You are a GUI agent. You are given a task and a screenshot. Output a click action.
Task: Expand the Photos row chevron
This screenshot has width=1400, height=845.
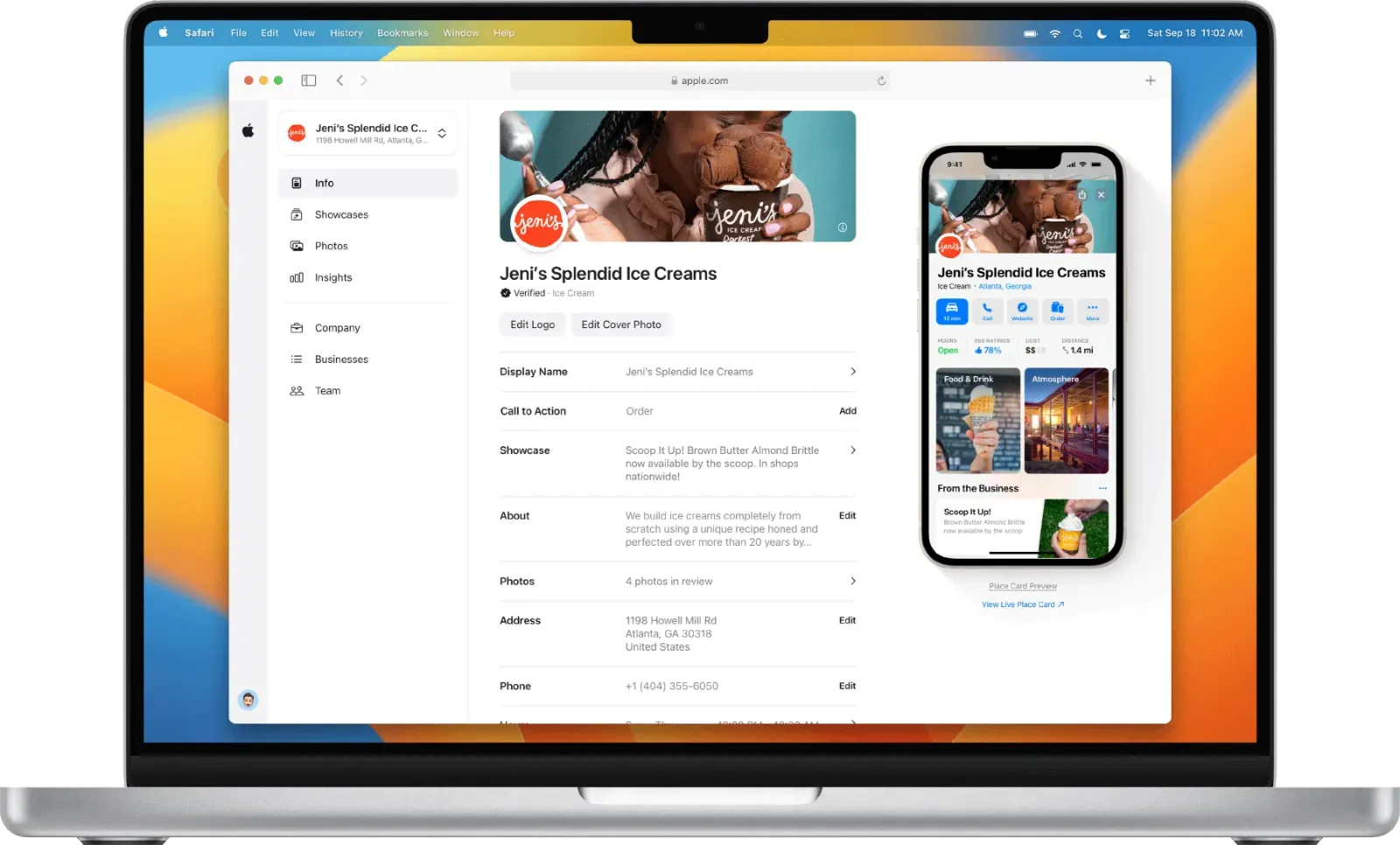pos(853,582)
